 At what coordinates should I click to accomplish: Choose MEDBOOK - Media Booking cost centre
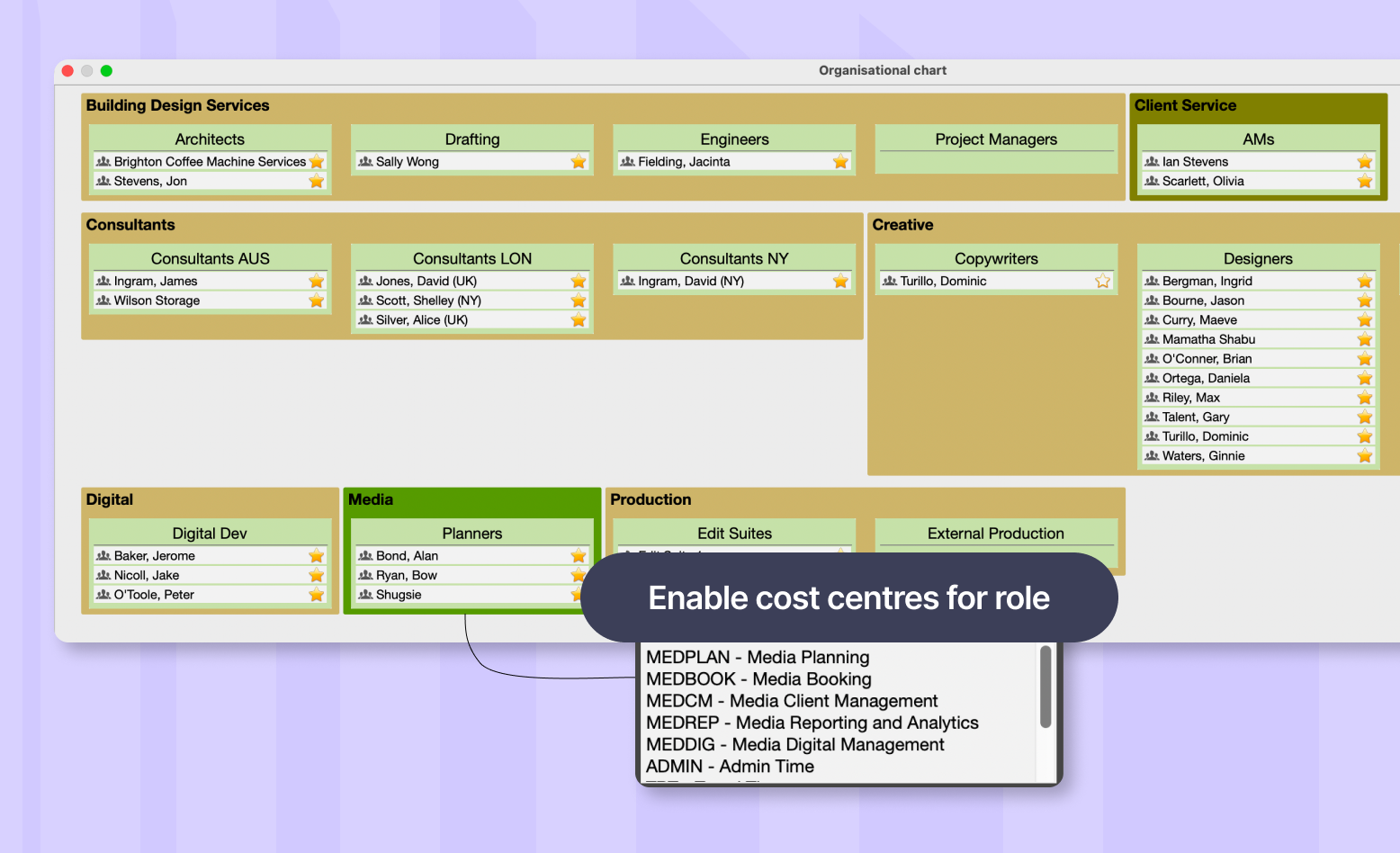click(x=758, y=679)
